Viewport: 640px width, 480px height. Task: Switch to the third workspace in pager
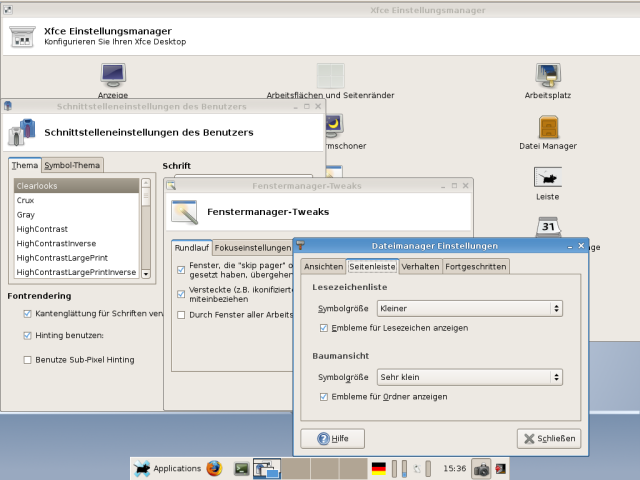click(x=325, y=468)
